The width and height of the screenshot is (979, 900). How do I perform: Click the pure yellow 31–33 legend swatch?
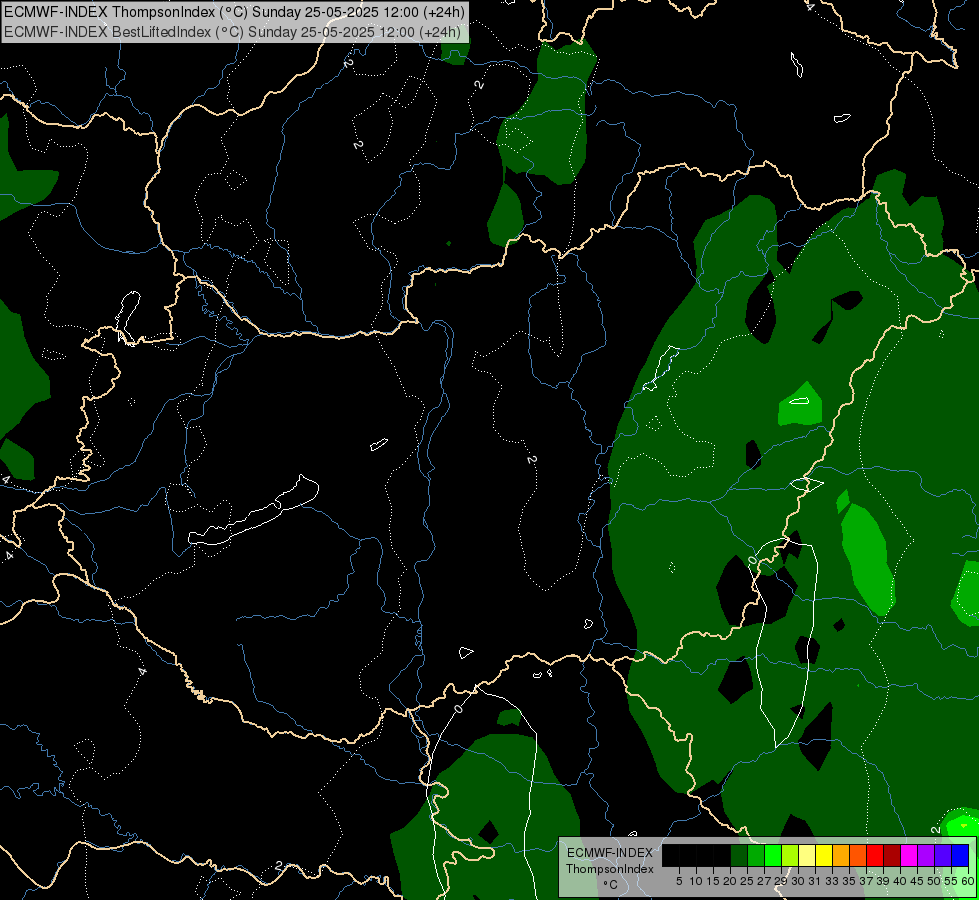click(824, 855)
